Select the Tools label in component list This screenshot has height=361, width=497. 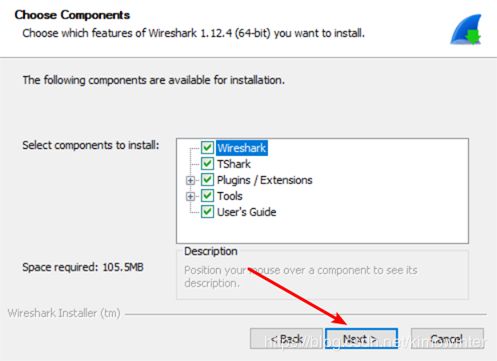click(x=230, y=196)
